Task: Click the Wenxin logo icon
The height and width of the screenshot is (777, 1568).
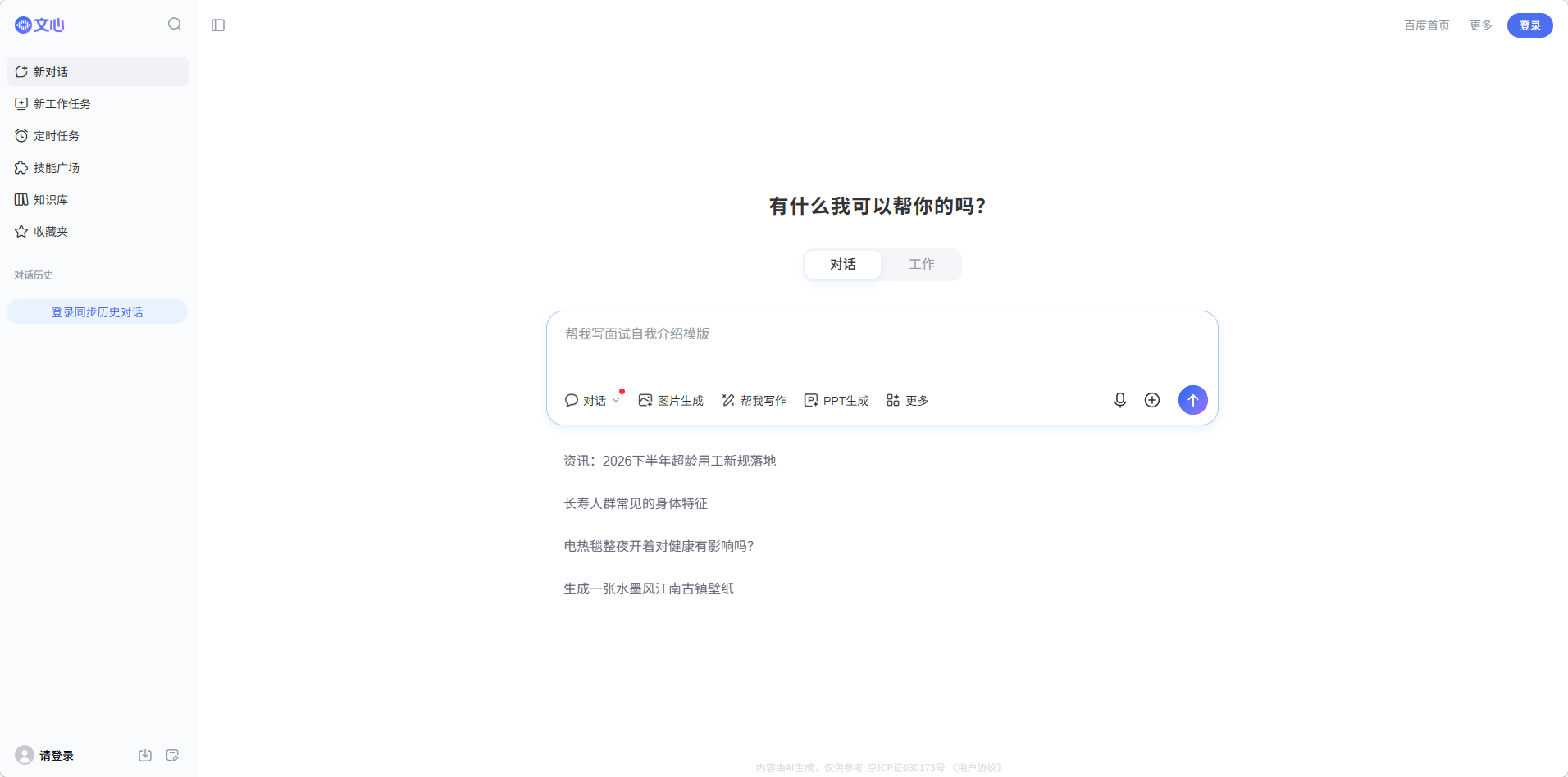Action: pyautogui.click(x=39, y=25)
